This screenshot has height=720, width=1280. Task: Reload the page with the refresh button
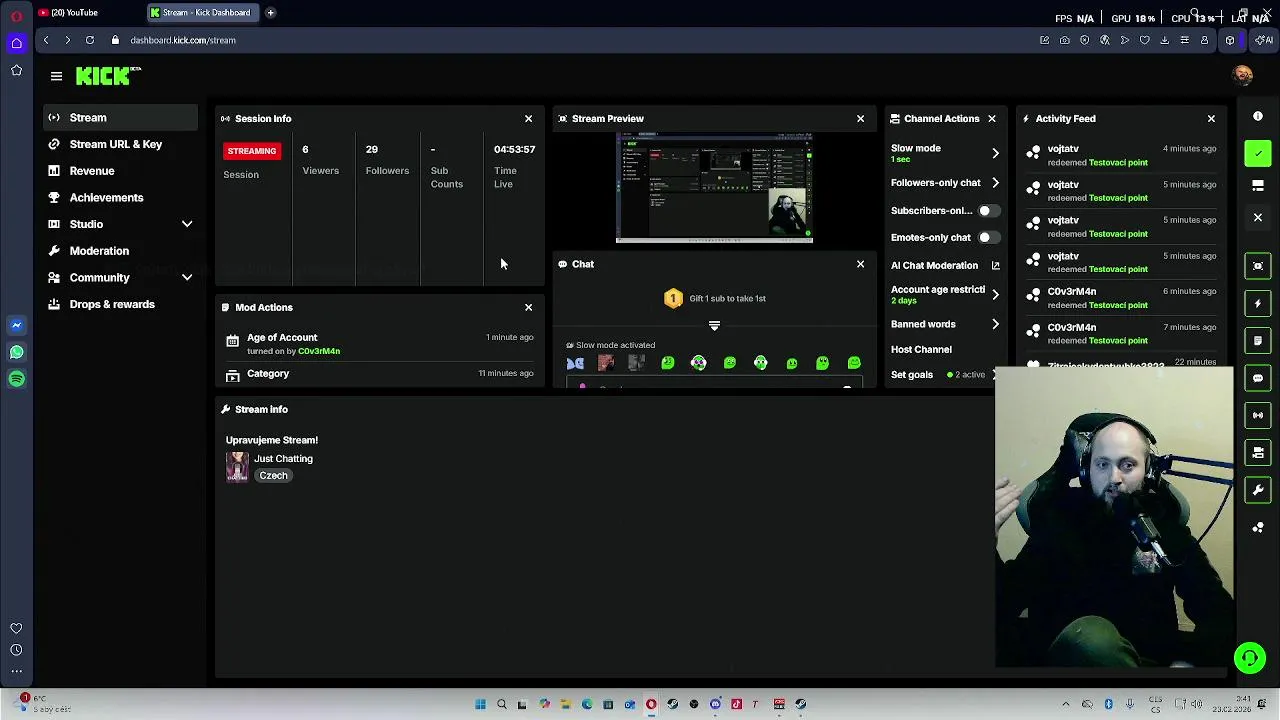[x=89, y=40]
